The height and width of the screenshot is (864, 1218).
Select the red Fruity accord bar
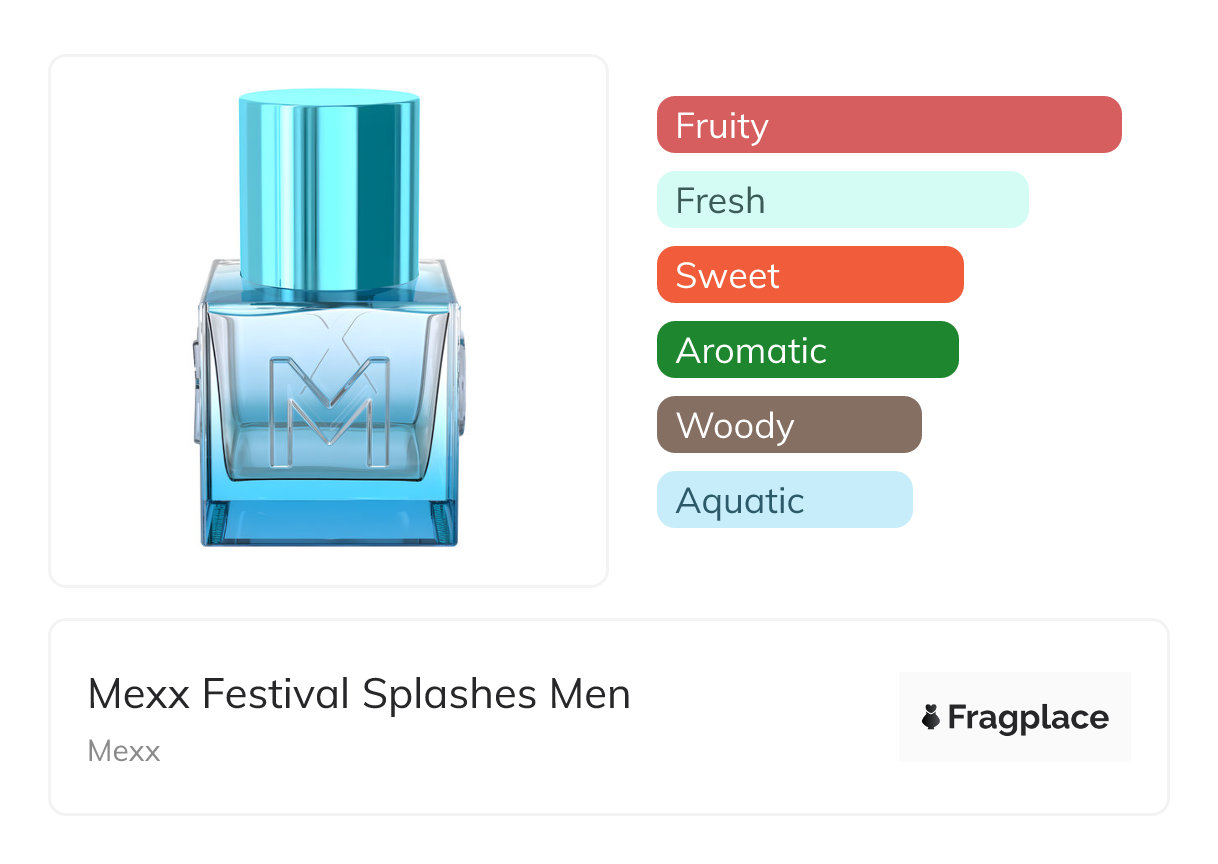point(888,125)
